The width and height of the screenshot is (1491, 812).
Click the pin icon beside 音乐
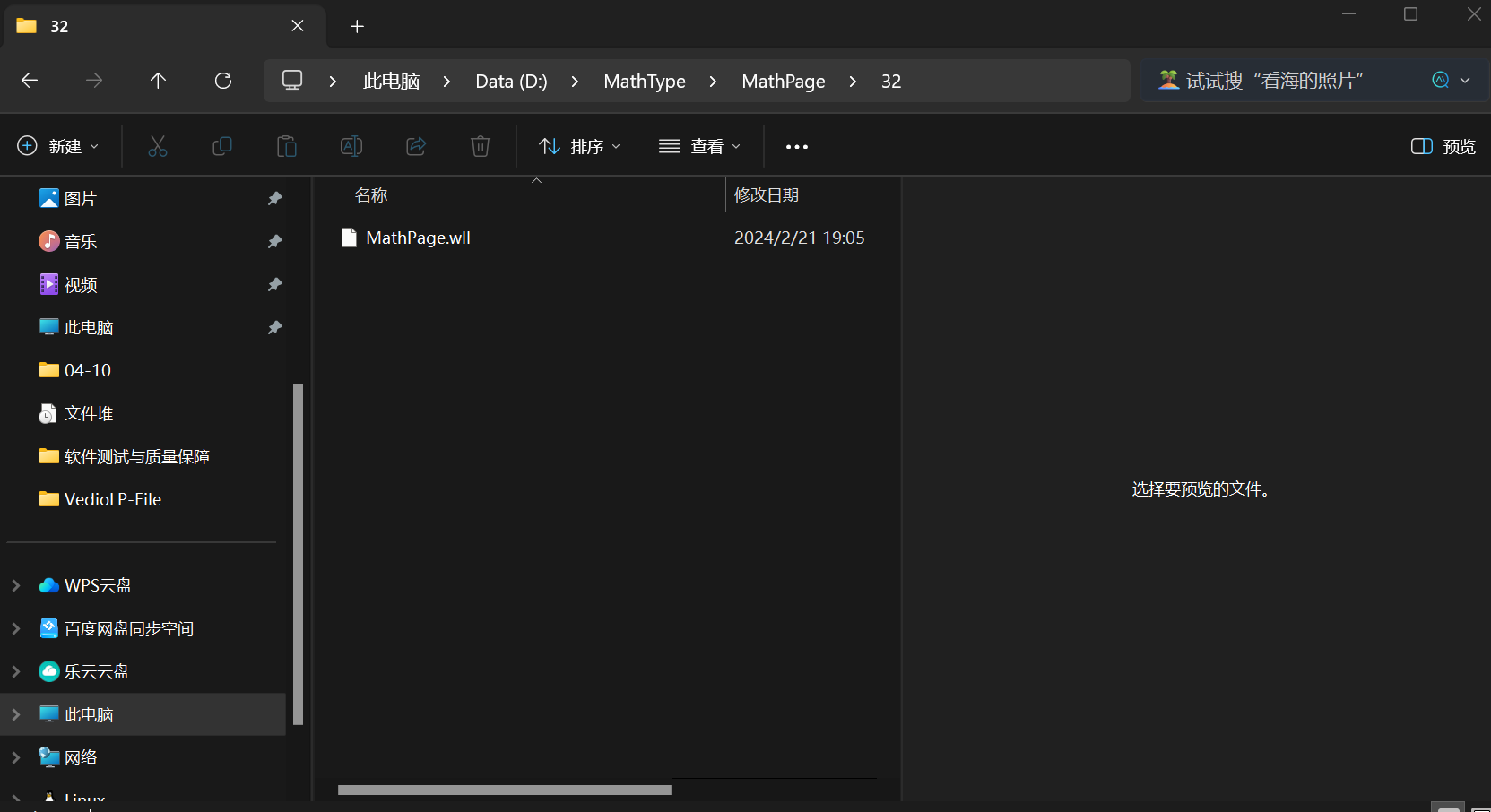pyautogui.click(x=274, y=241)
